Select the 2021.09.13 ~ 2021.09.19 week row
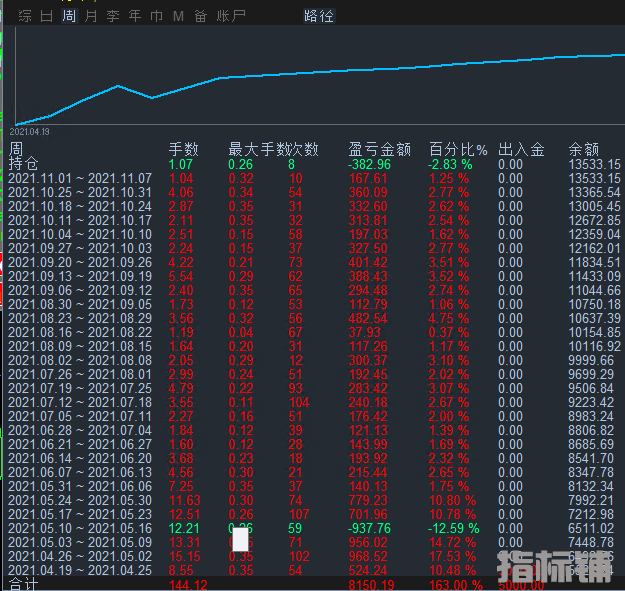This screenshot has width=625, height=591. coord(314,276)
